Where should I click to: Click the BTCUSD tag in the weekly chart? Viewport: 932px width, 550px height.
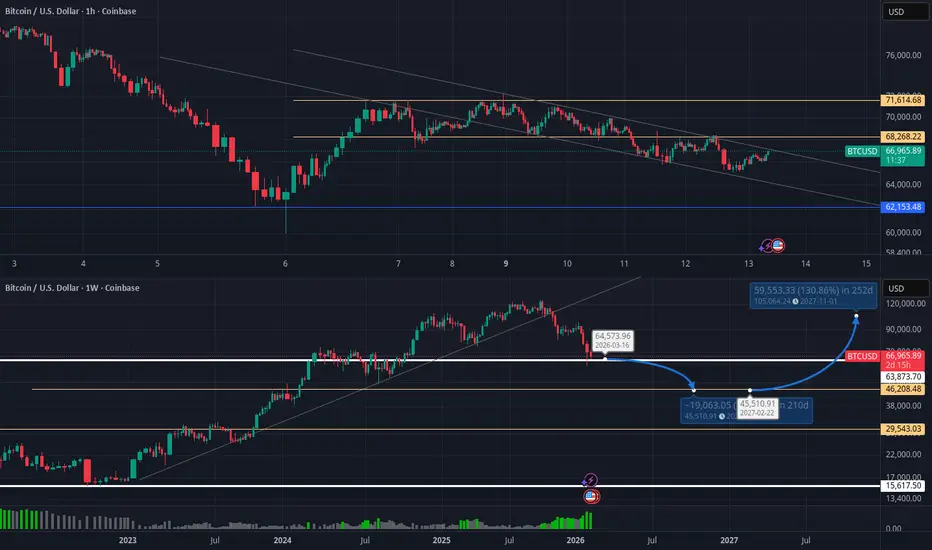coord(862,356)
